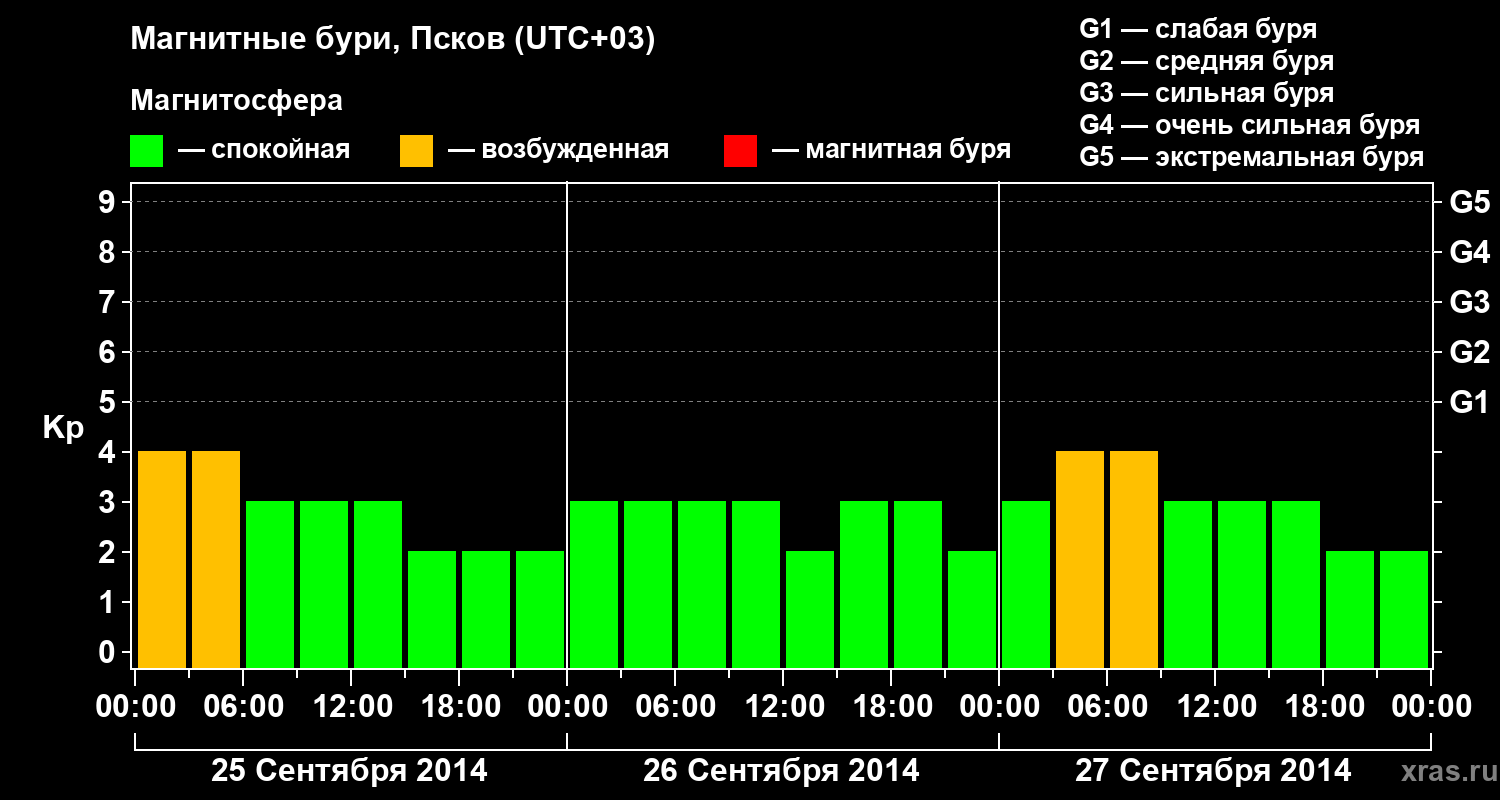Click the '— спокойная' legend label

(x=264, y=150)
